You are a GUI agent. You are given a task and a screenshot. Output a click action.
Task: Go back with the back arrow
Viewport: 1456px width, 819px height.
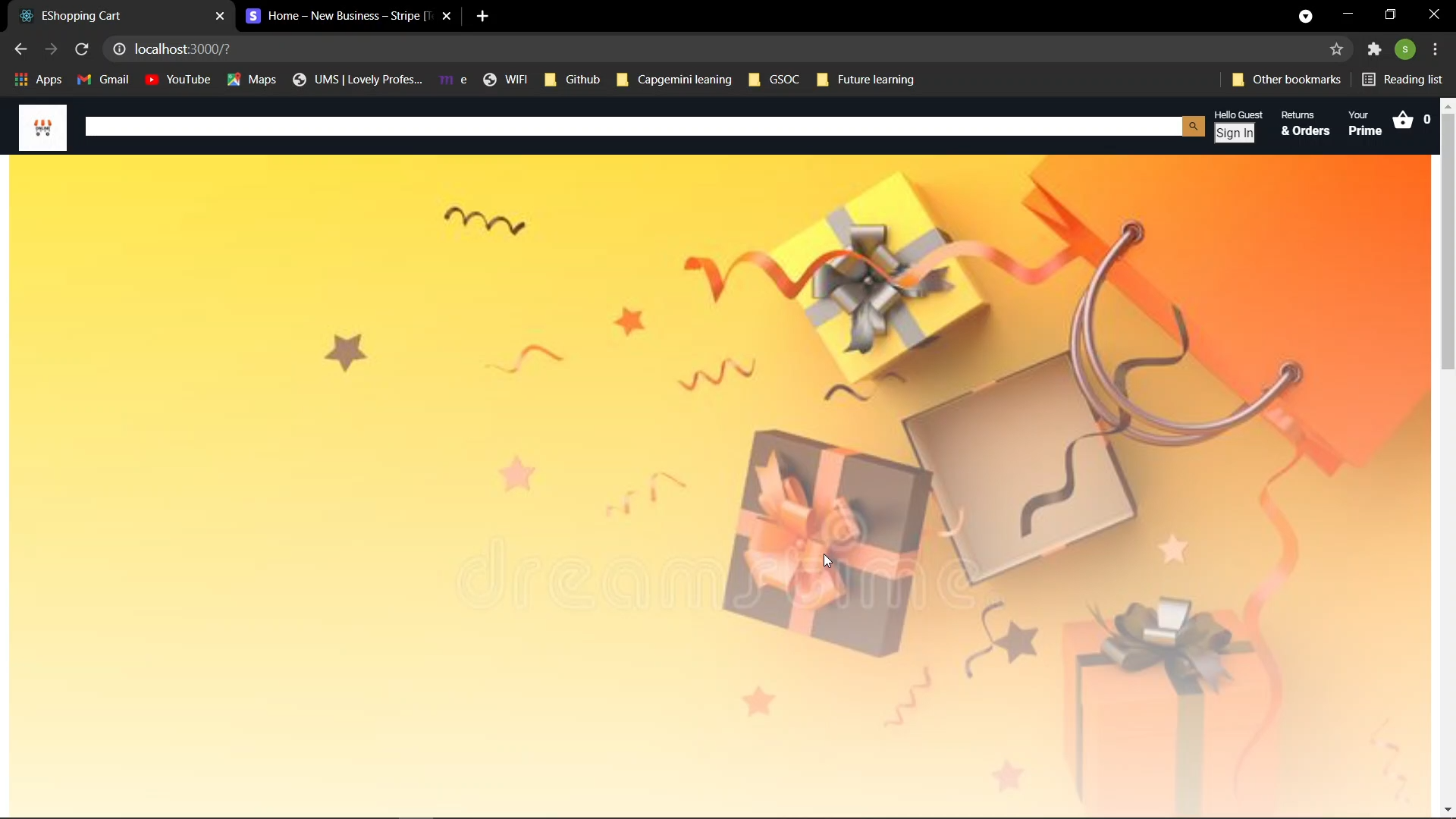[x=20, y=49]
